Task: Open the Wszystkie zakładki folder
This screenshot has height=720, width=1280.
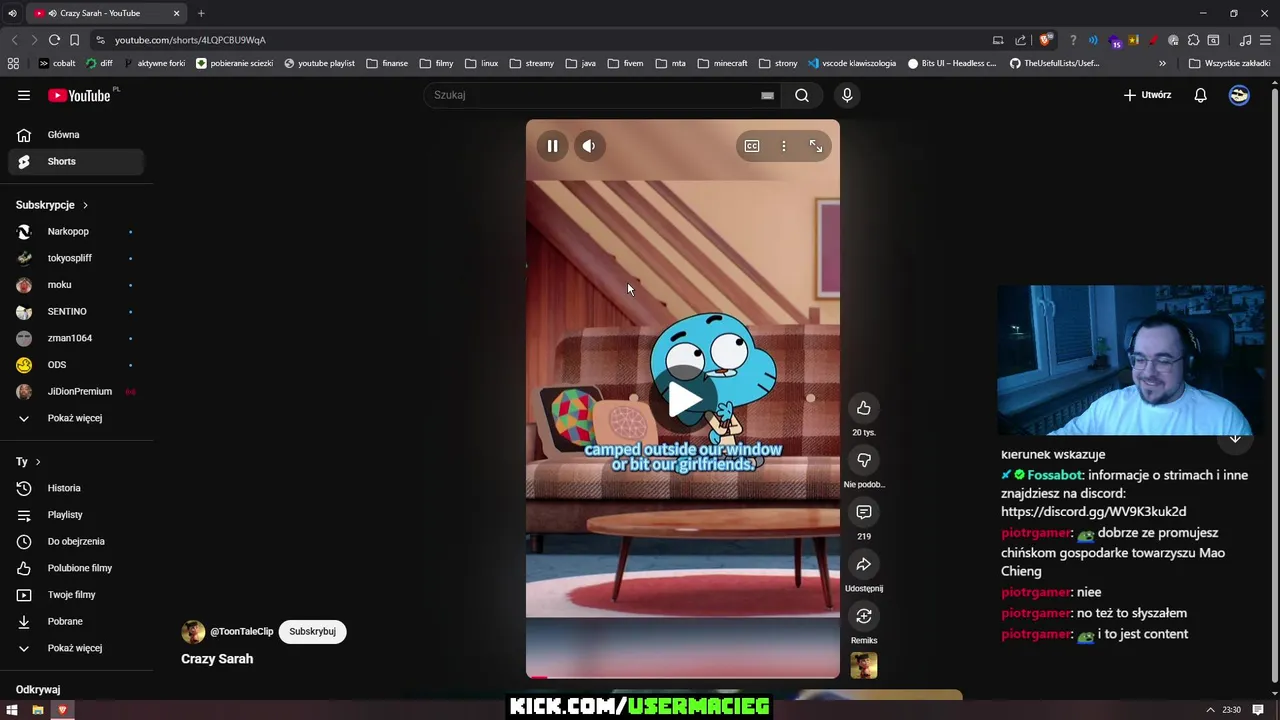Action: [1229, 63]
